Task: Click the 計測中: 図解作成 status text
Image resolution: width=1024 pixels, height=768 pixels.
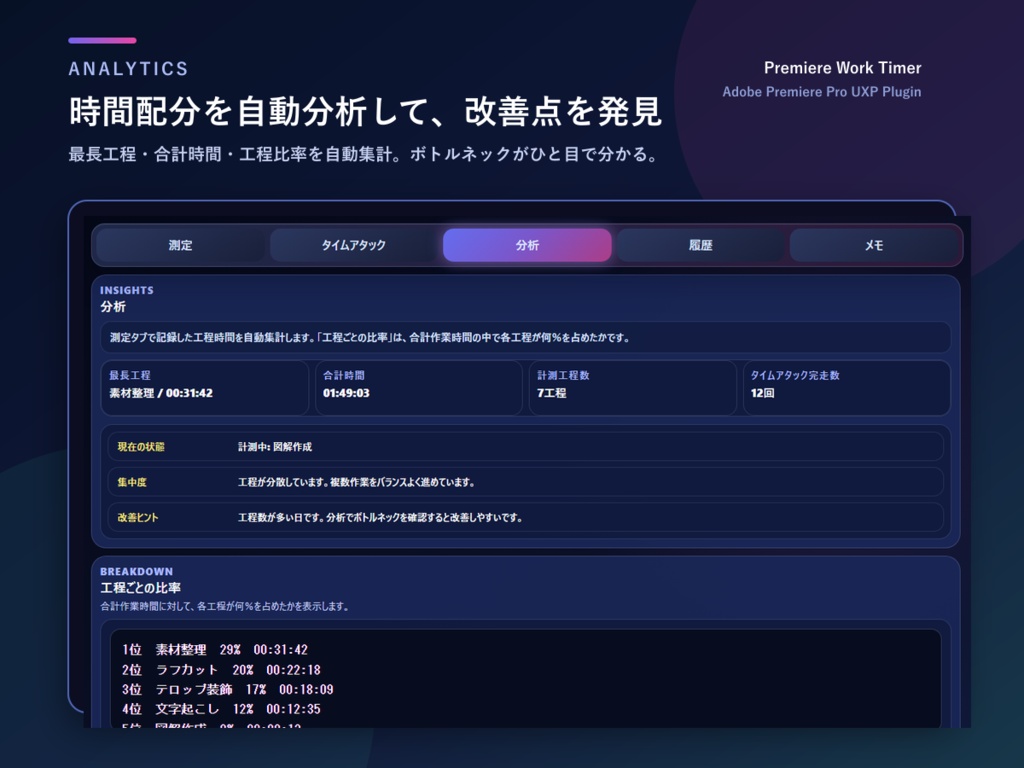Action: [275, 447]
